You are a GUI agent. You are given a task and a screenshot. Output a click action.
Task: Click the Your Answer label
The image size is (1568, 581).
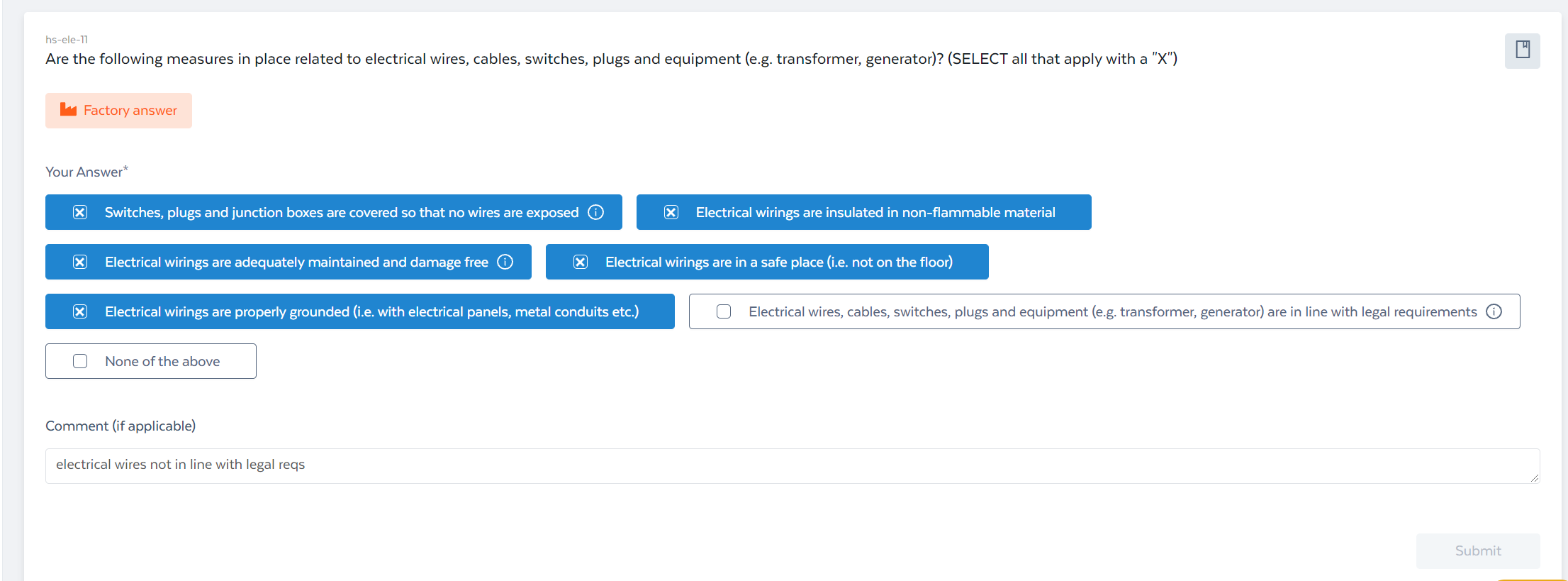click(x=86, y=172)
